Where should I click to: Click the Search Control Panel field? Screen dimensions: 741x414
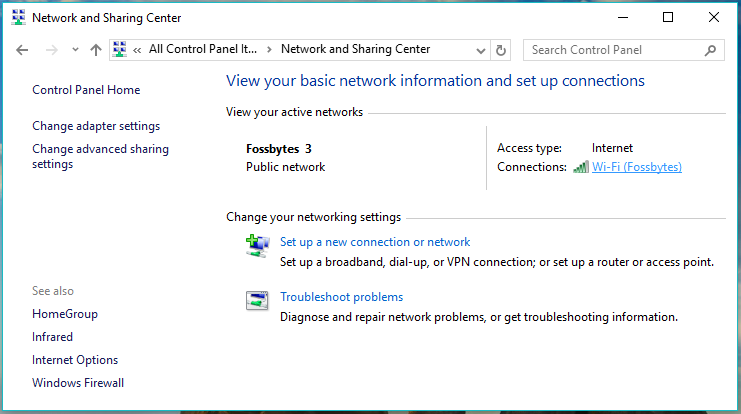coord(614,50)
